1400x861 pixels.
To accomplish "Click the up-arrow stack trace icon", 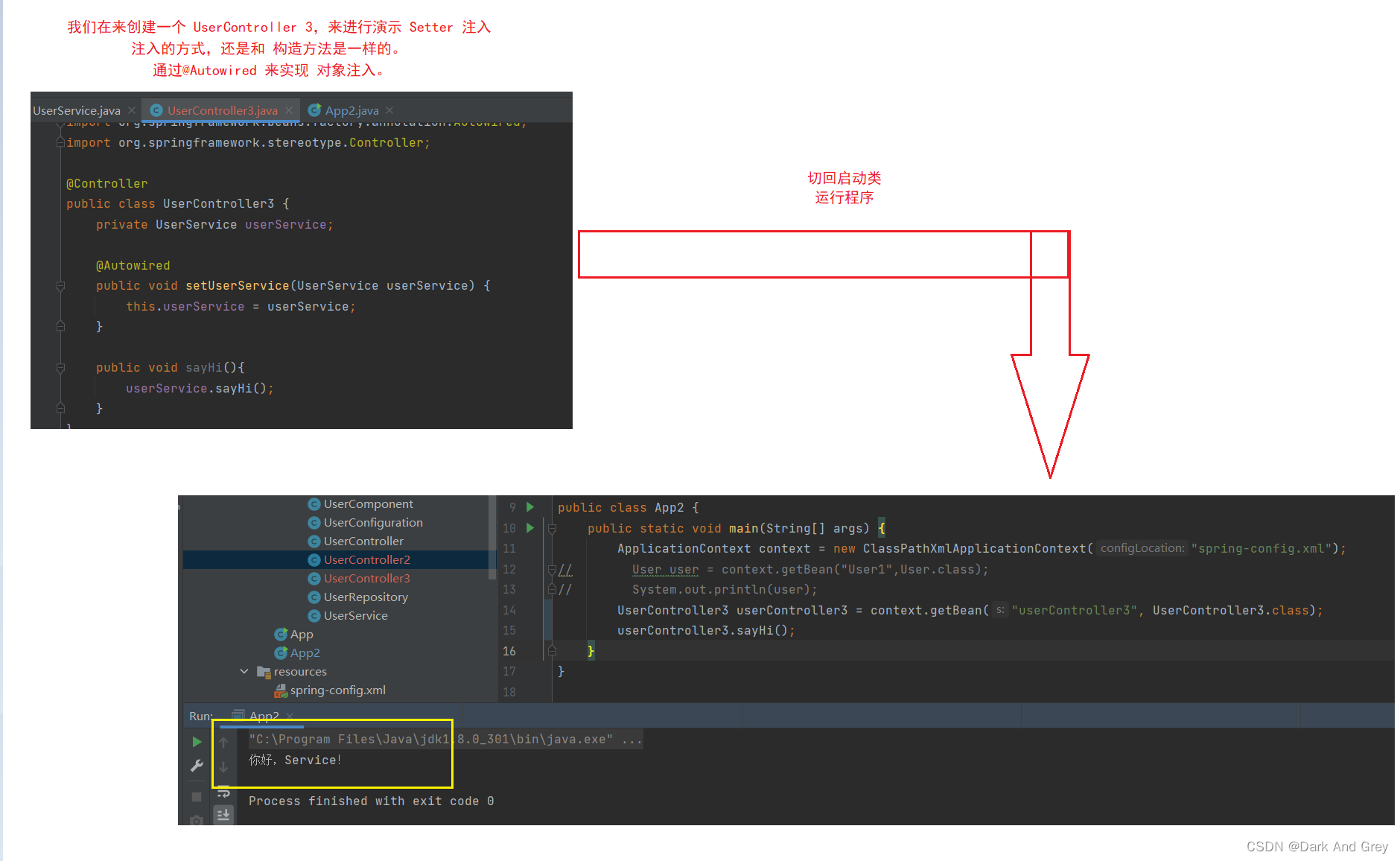I will 223,742.
